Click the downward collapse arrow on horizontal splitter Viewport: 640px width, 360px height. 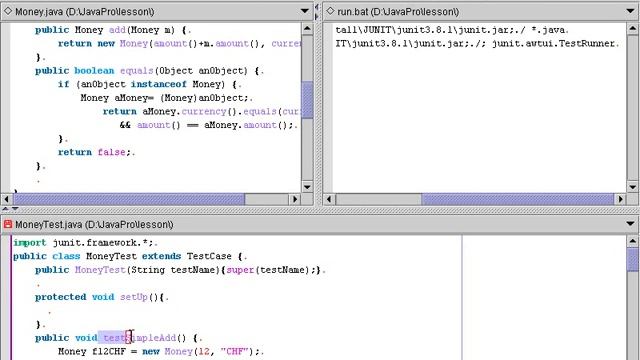pyautogui.click(x=15, y=209)
